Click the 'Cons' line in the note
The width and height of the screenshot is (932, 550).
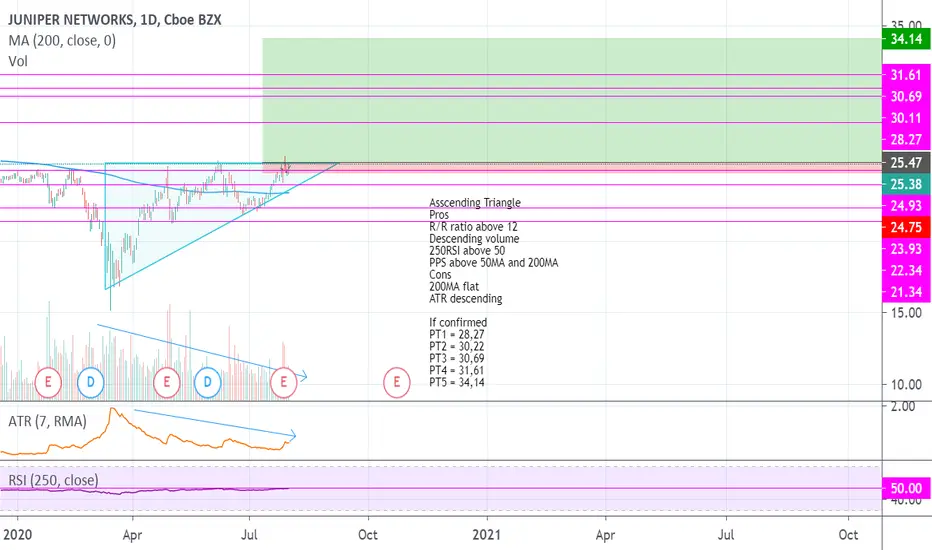[x=440, y=275]
